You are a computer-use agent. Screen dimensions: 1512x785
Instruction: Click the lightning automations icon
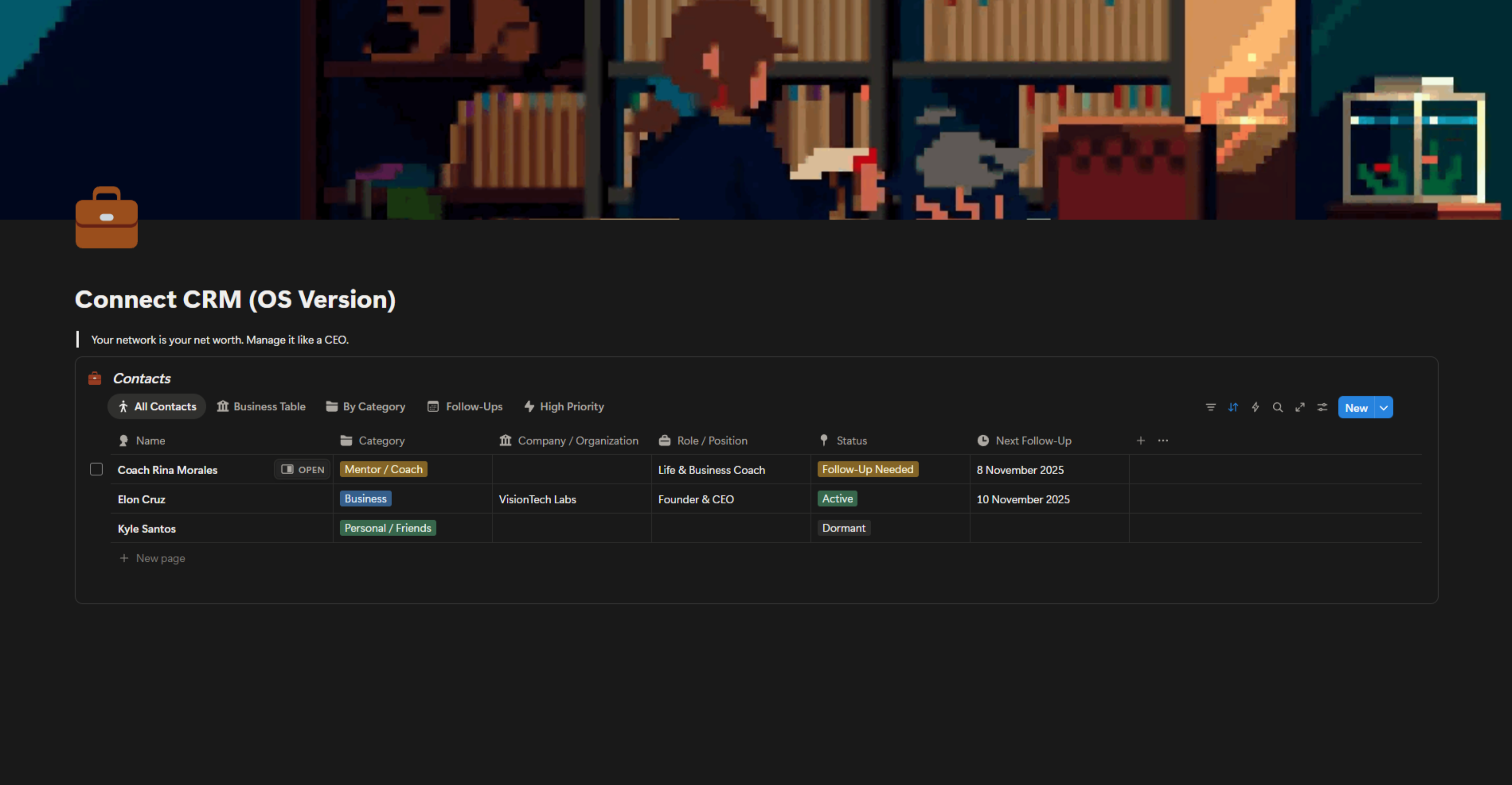(x=1255, y=407)
